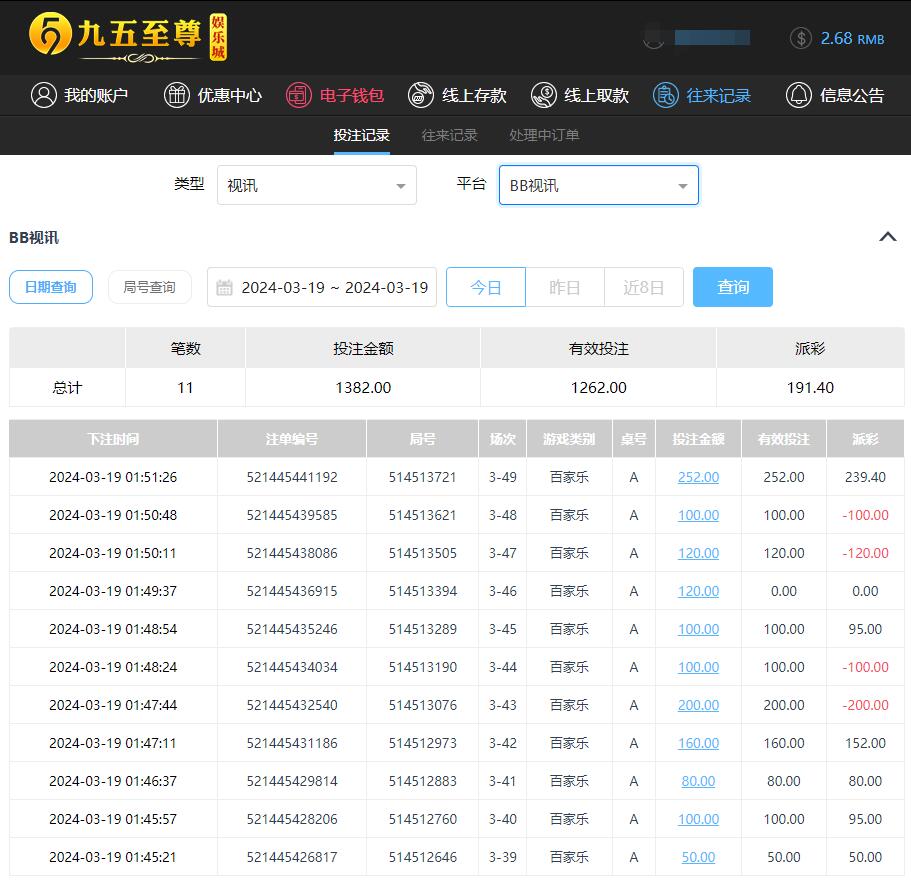
Task: Click round number 514513621
Action: click(422, 515)
